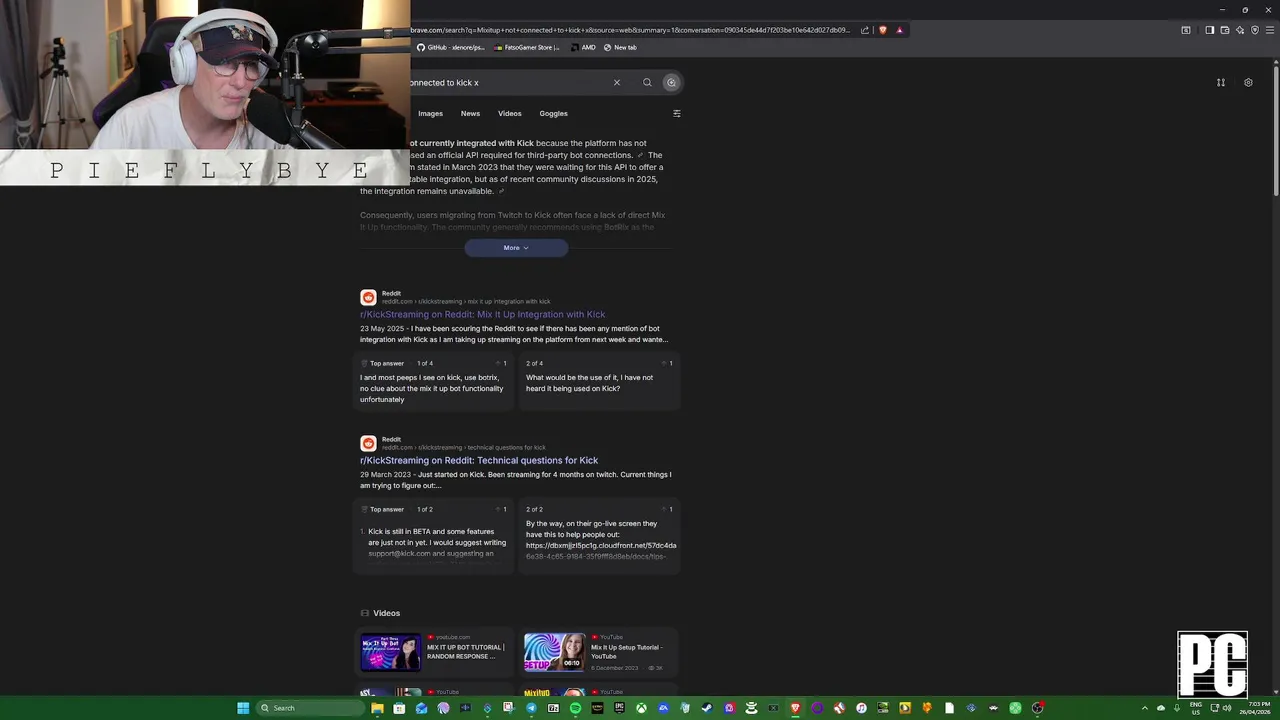
Task: Open the search filters icon next to Goggles
Action: pyautogui.click(x=677, y=113)
